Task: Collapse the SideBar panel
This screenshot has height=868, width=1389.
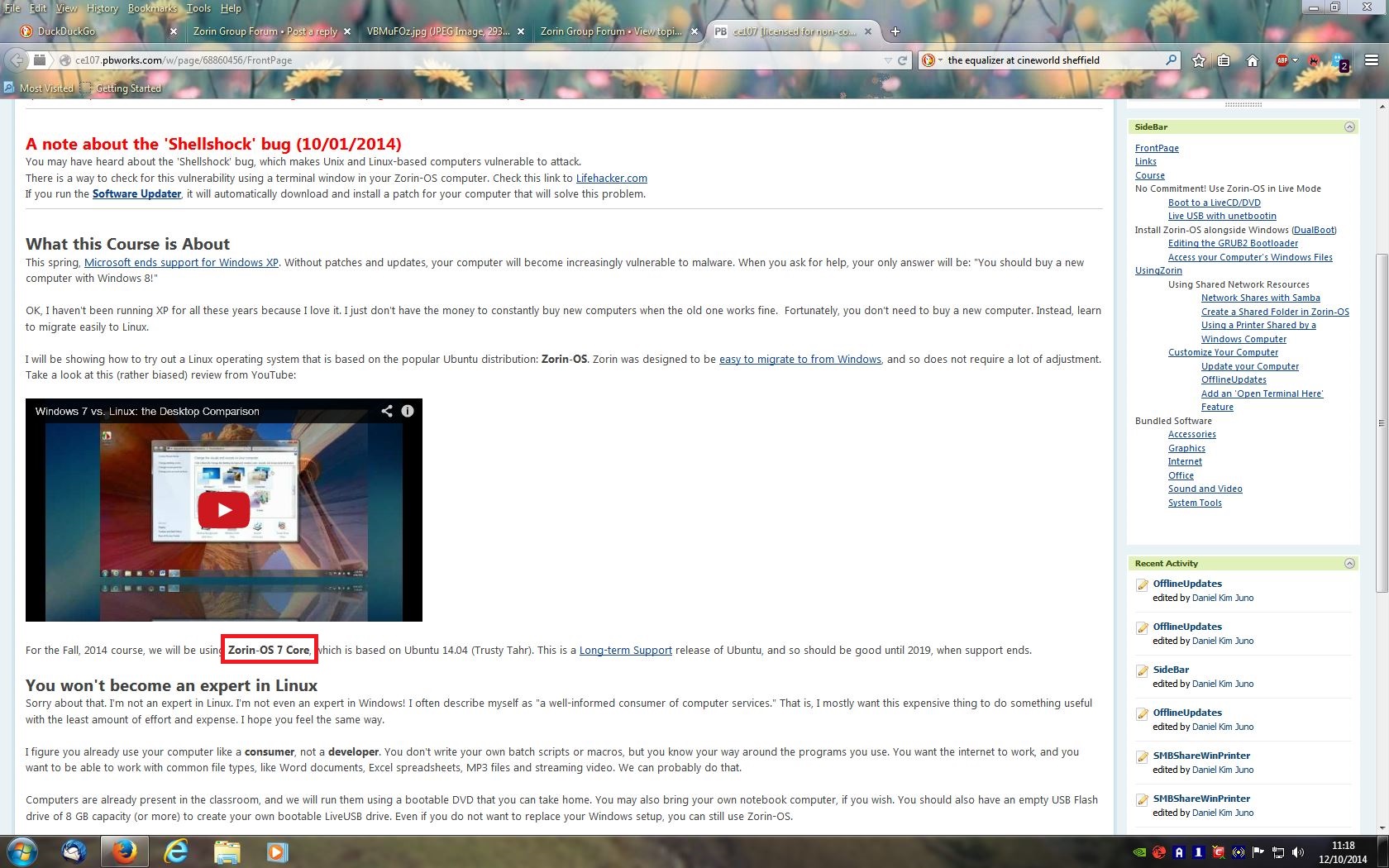Action: (x=1349, y=127)
